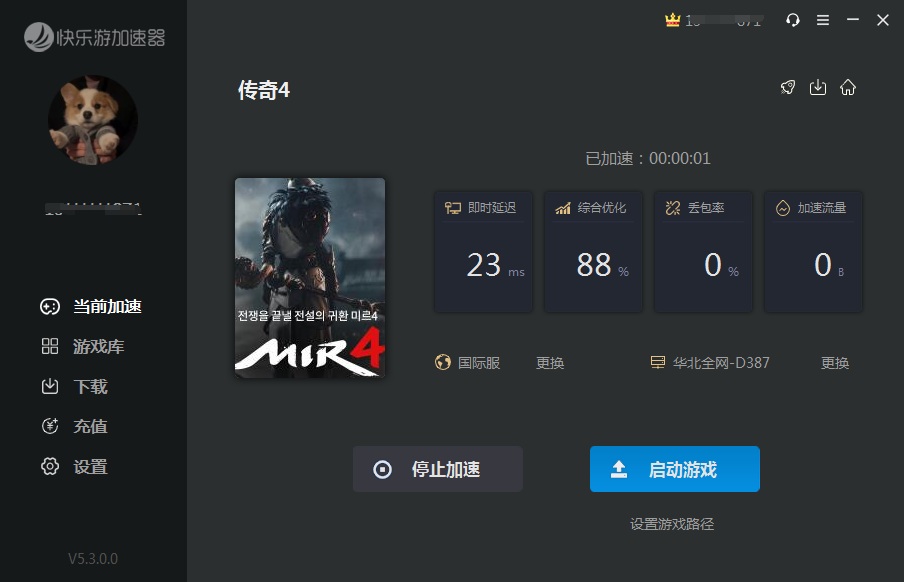Open the hamburger menu icon
Image resolution: width=904 pixels, height=582 pixels.
click(823, 20)
